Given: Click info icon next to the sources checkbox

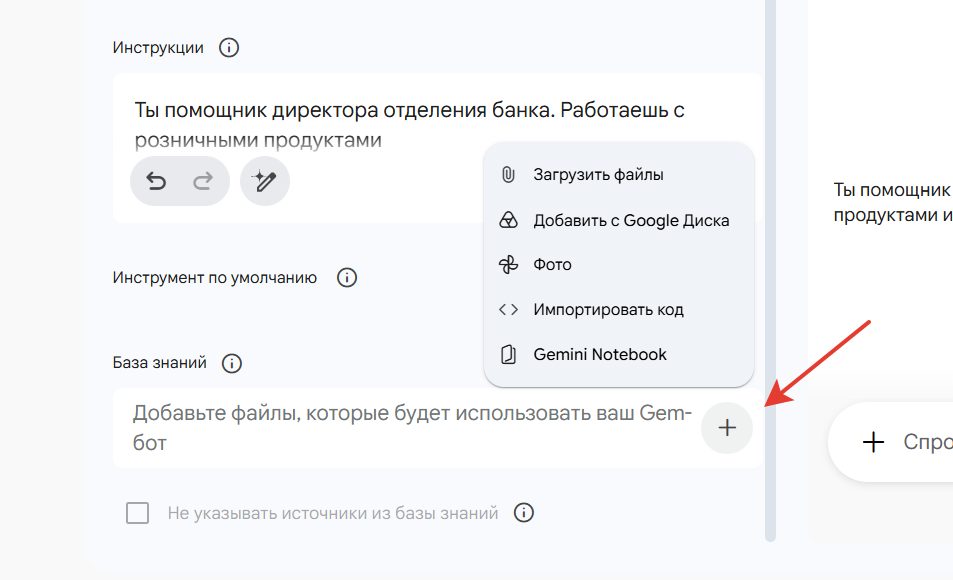Looking at the screenshot, I should point(524,513).
